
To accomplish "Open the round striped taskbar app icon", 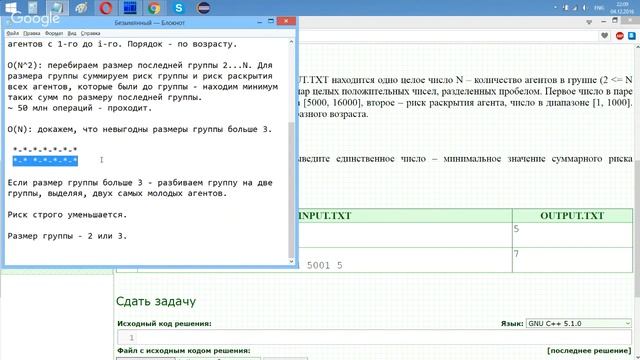I will tap(203, 8).
